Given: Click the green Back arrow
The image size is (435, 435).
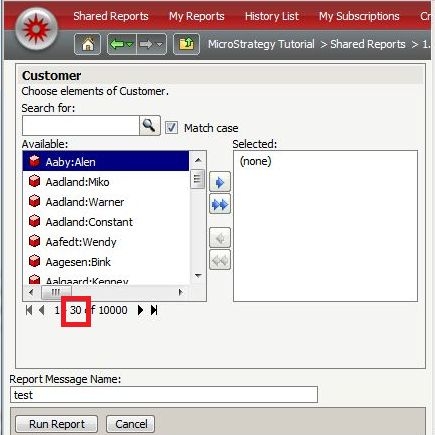Looking at the screenshot, I should point(118,44).
